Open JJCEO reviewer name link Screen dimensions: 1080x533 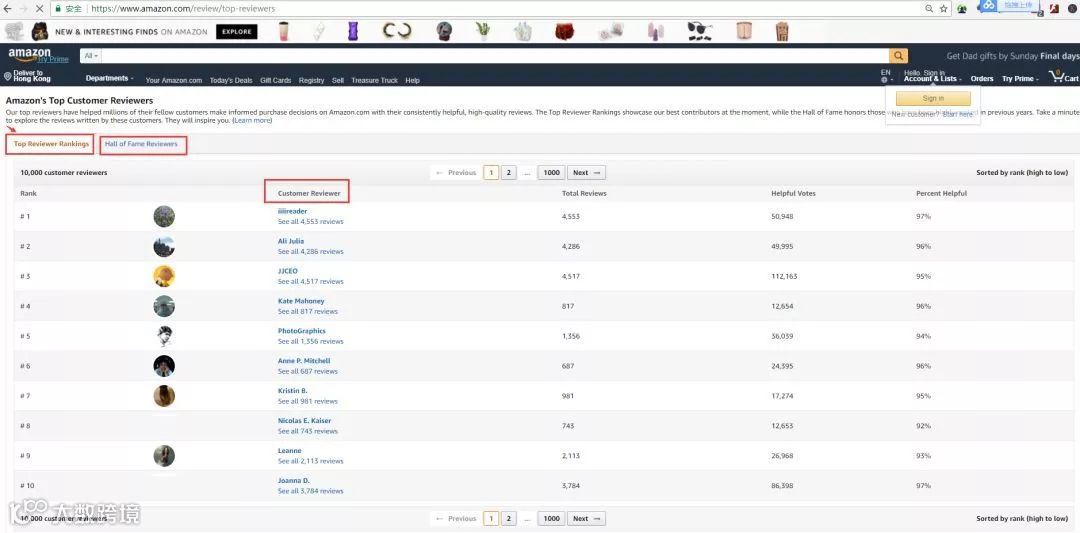coord(288,271)
